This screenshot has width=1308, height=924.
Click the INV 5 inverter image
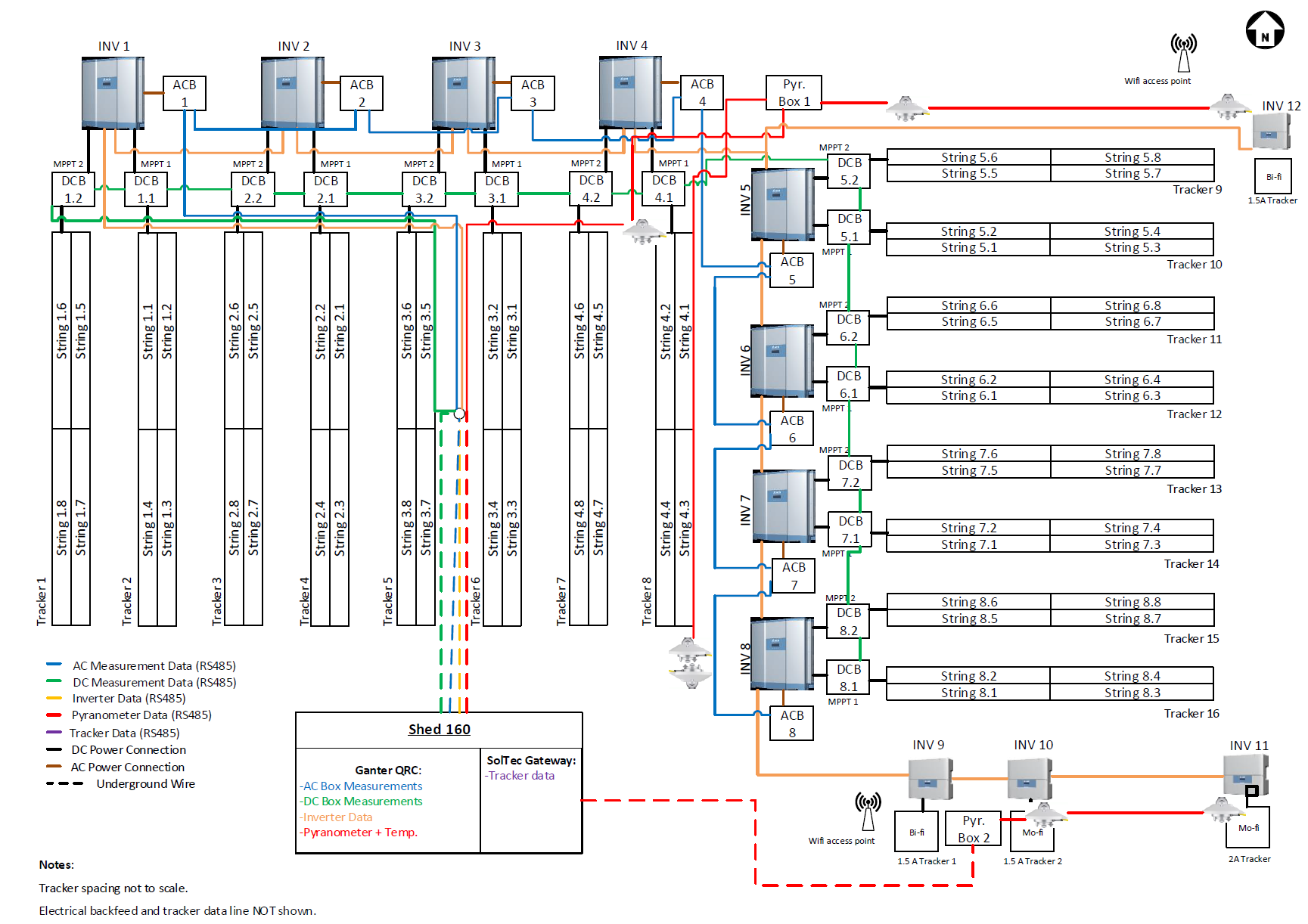pos(783,204)
